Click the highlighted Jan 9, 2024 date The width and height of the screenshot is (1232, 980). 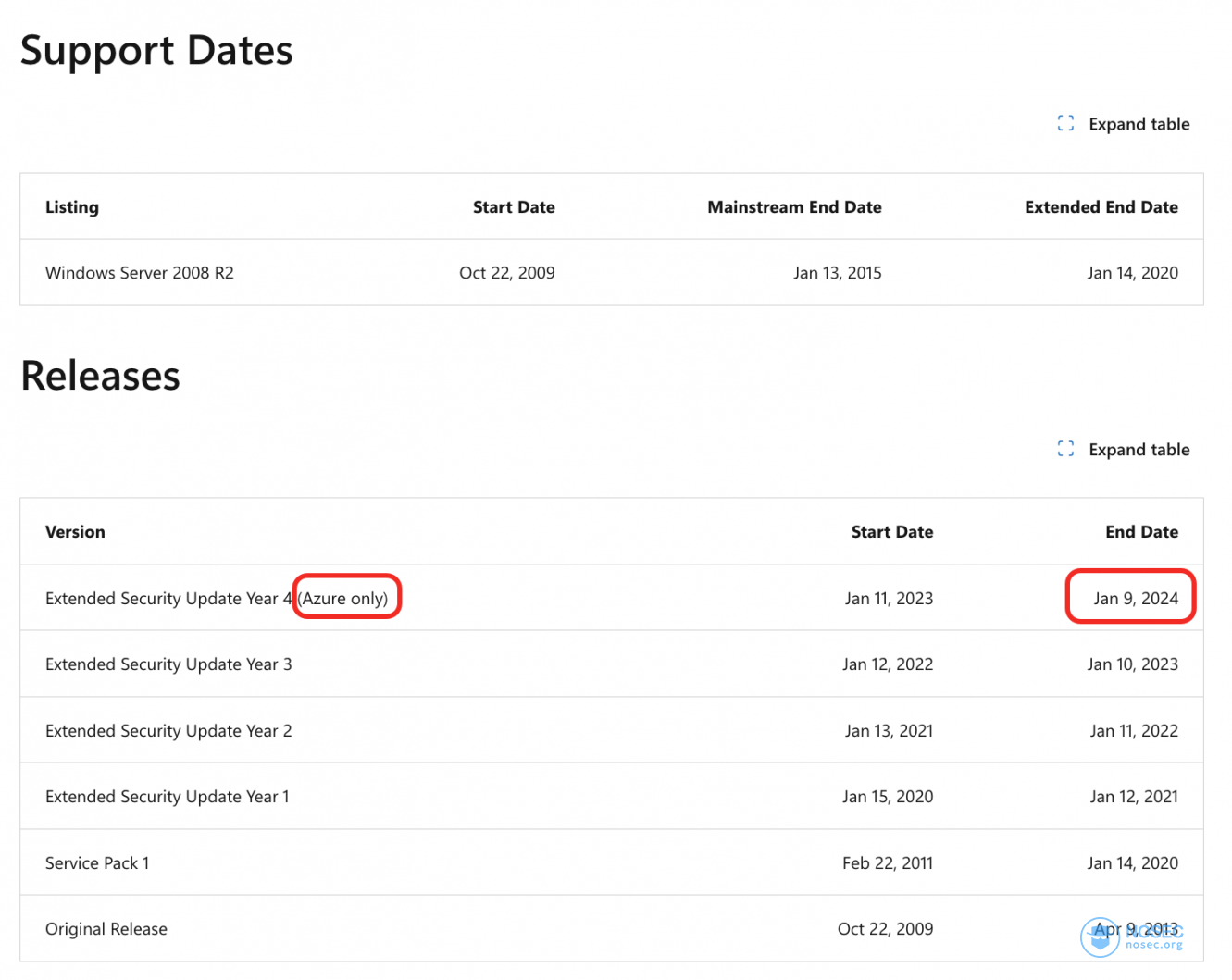[x=1135, y=599]
